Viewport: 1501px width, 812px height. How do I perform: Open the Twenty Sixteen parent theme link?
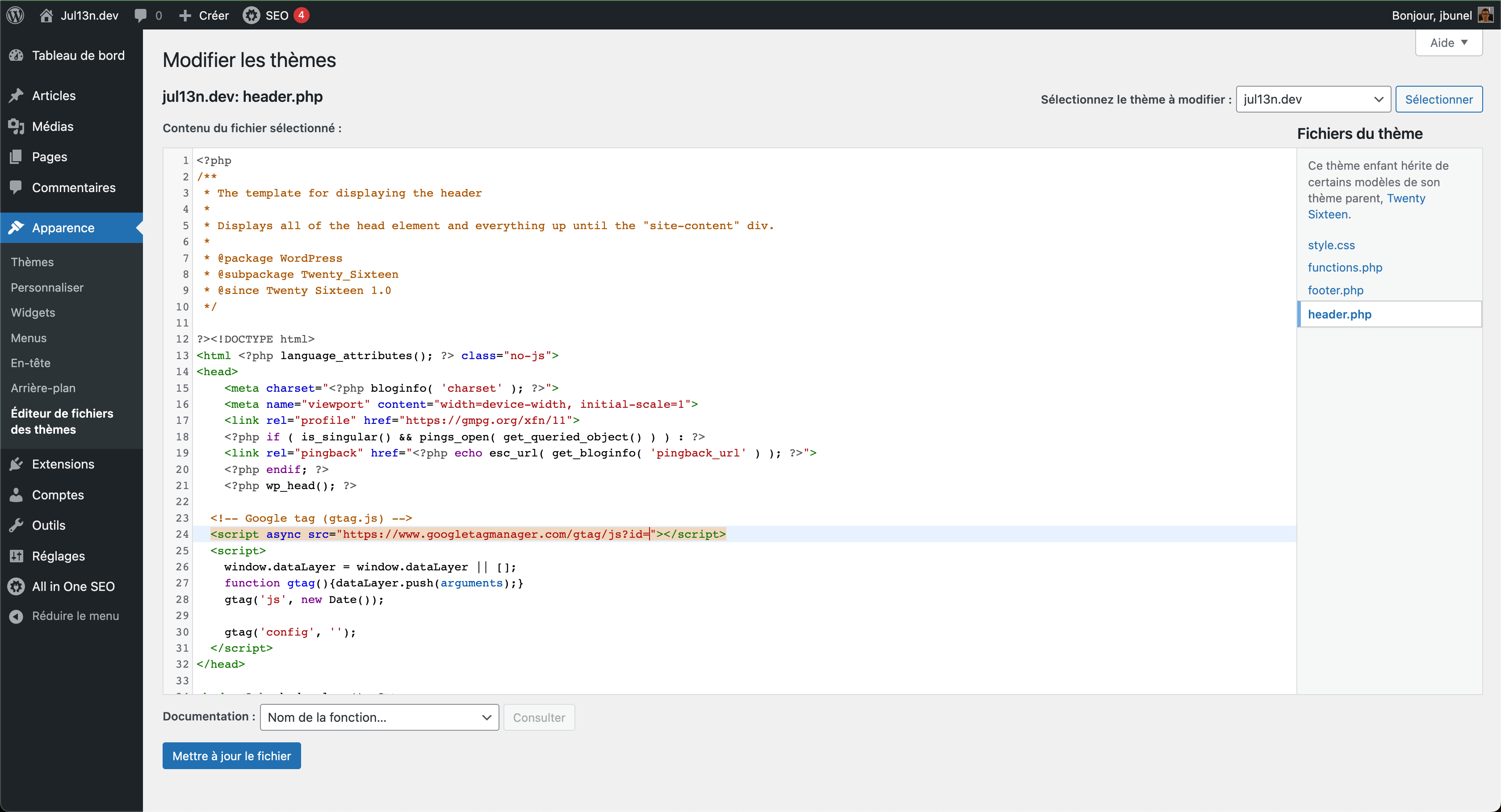(1367, 206)
